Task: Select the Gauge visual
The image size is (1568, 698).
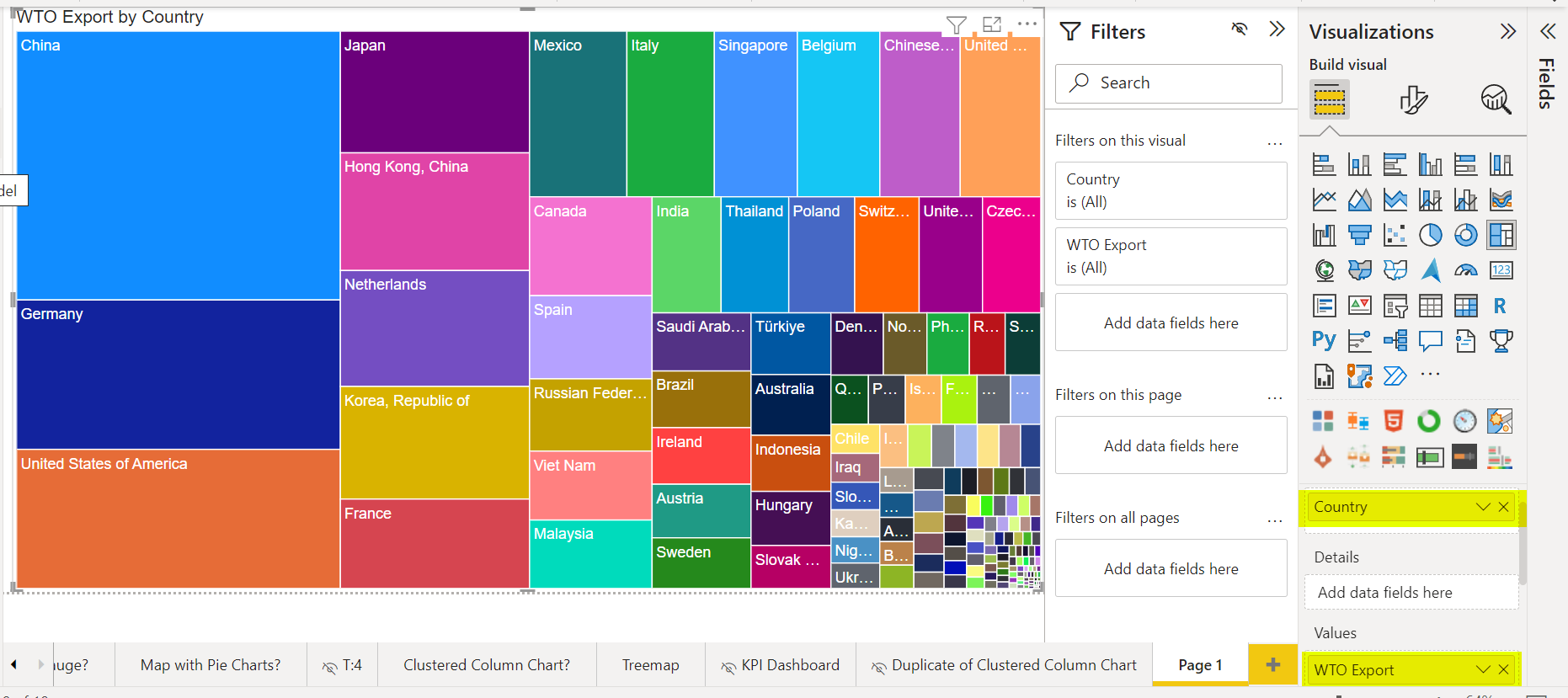Action: 1465,270
